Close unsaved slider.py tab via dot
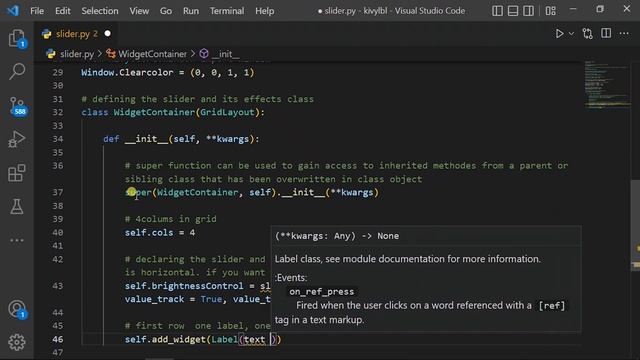The width and height of the screenshot is (640, 360). coord(107,33)
